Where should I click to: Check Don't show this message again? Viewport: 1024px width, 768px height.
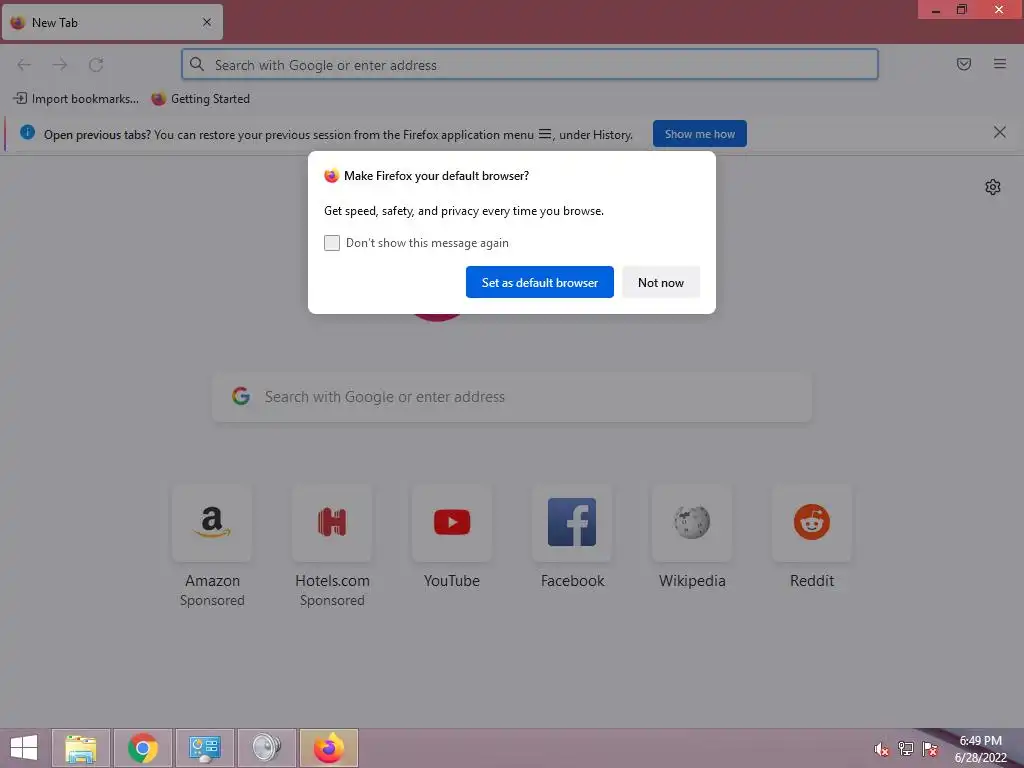(x=332, y=243)
